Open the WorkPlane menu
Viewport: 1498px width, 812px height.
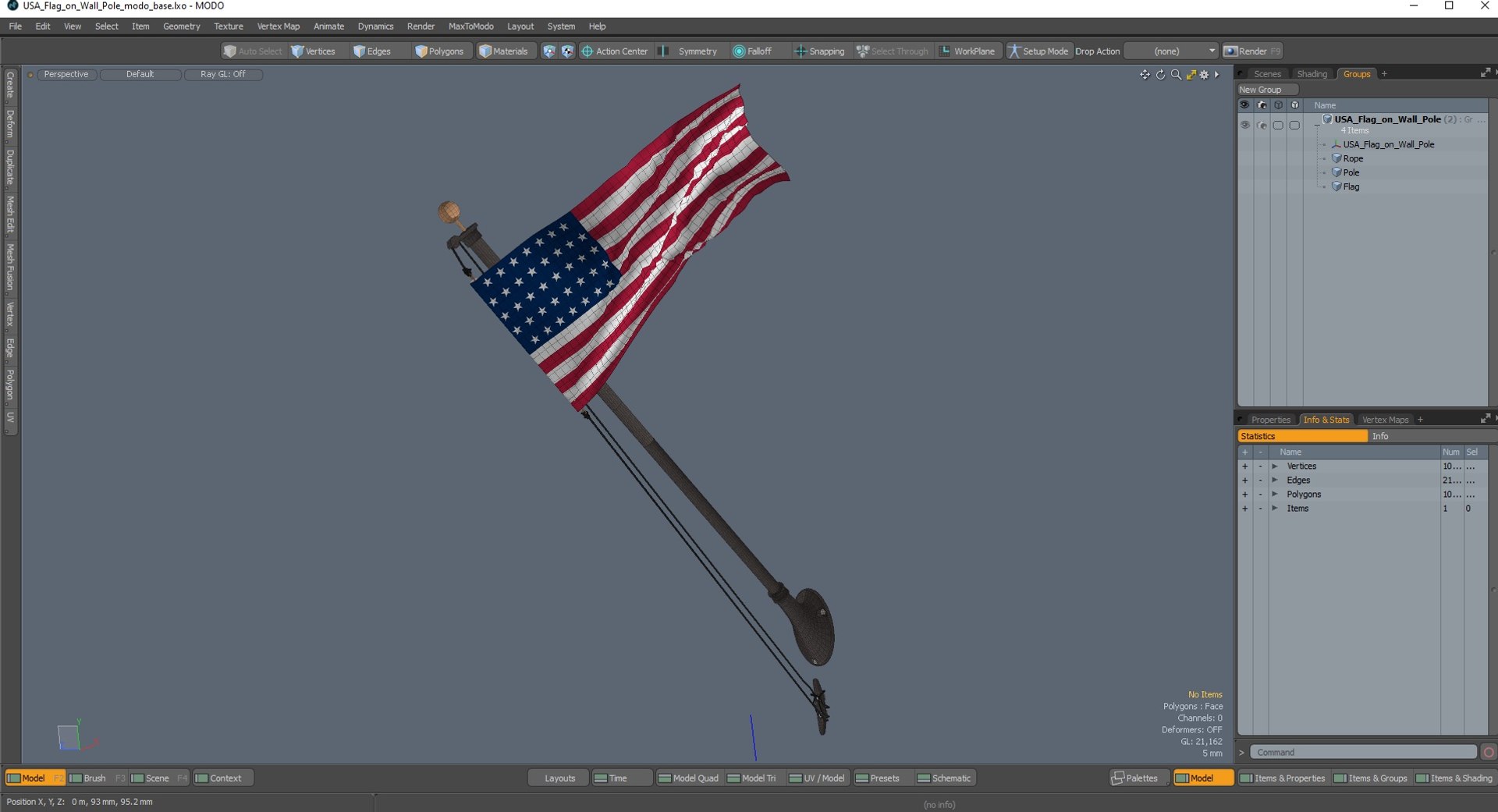967,51
